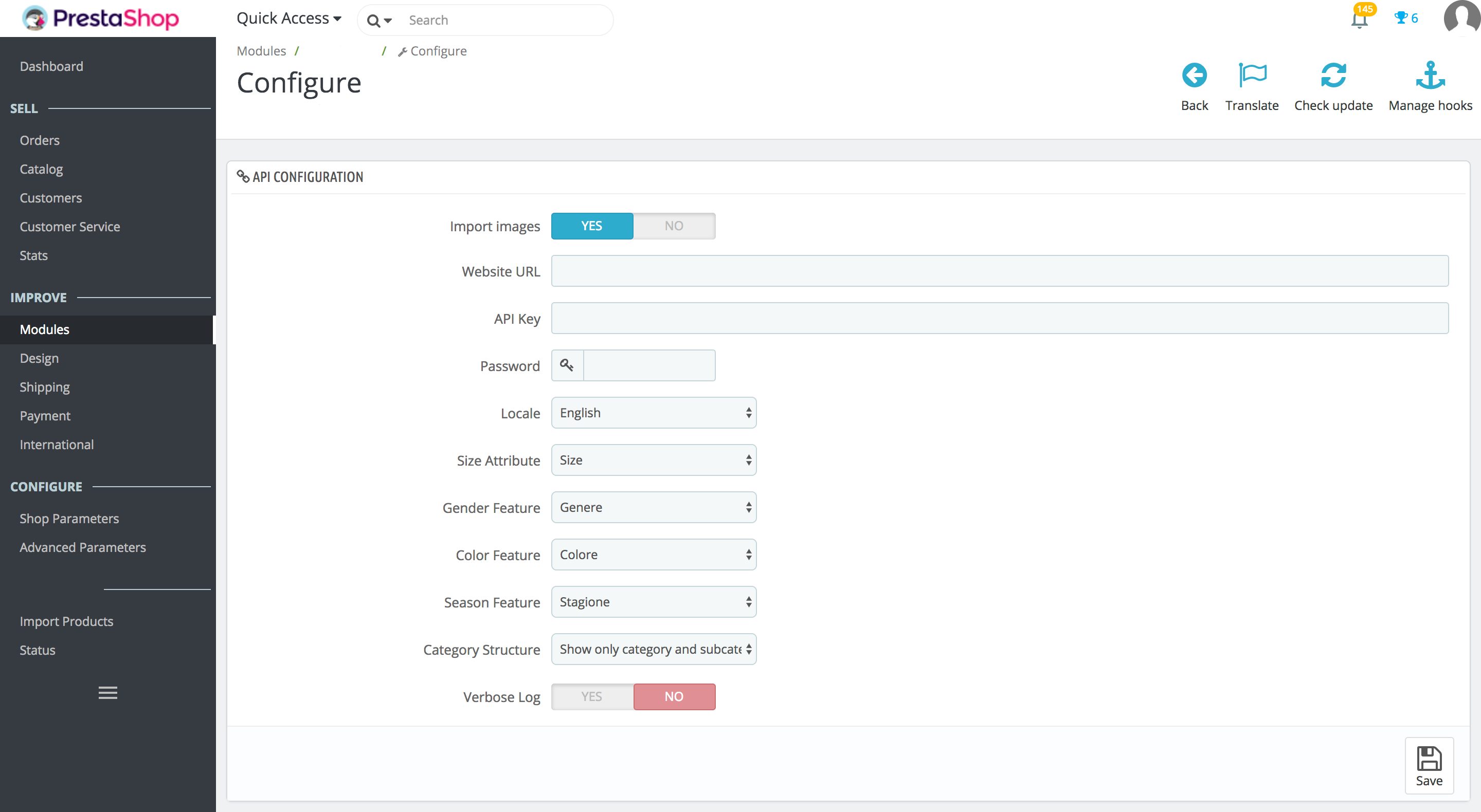Enable Import images YES toggle
The image size is (1481, 812).
coord(591,225)
